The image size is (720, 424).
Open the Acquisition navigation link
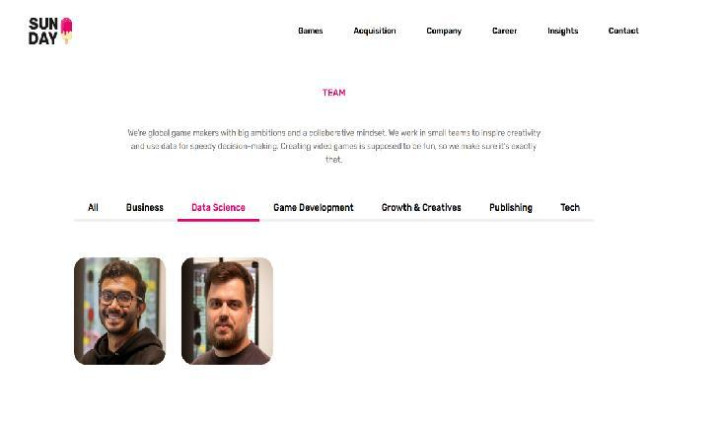tap(375, 31)
